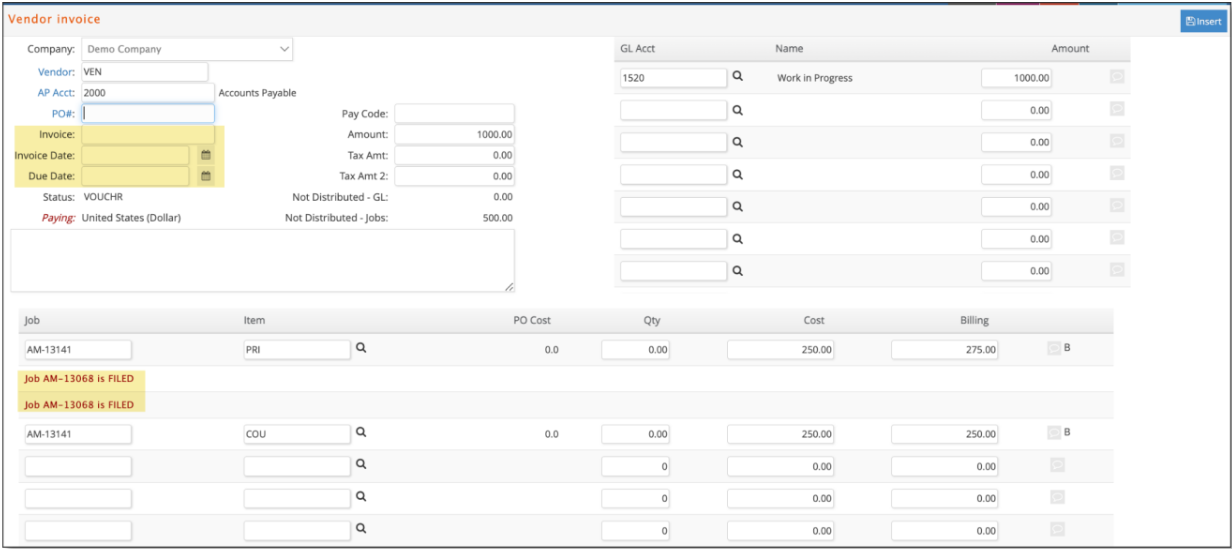Open the Company dropdown showing Demo Company
This screenshot has height=549, width=1232.
tap(187, 49)
